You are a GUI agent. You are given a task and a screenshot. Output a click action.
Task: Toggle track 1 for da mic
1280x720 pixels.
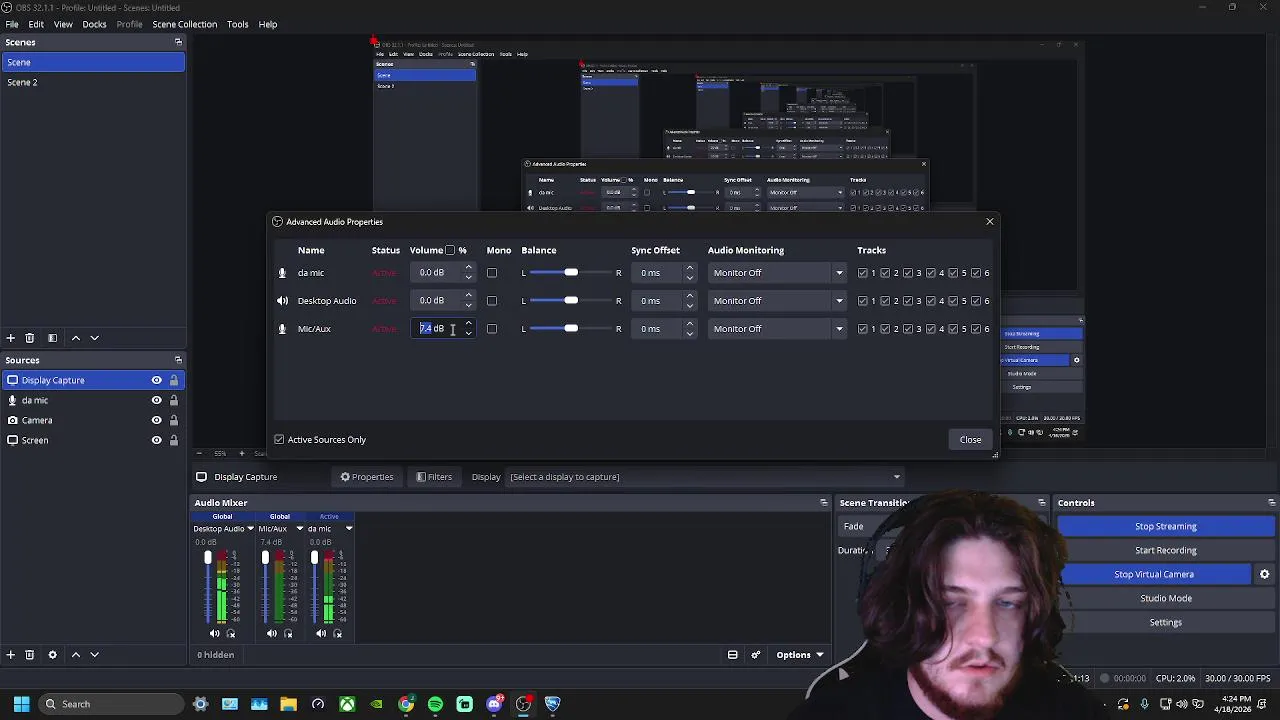862,273
